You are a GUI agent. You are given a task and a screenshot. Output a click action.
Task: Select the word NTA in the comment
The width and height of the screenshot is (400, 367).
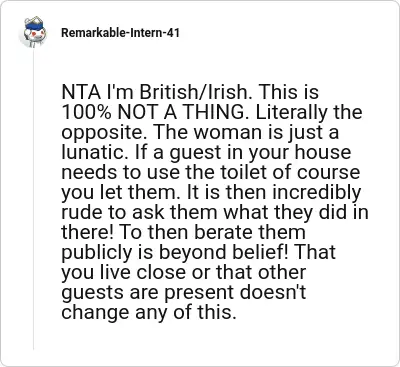tap(81, 93)
